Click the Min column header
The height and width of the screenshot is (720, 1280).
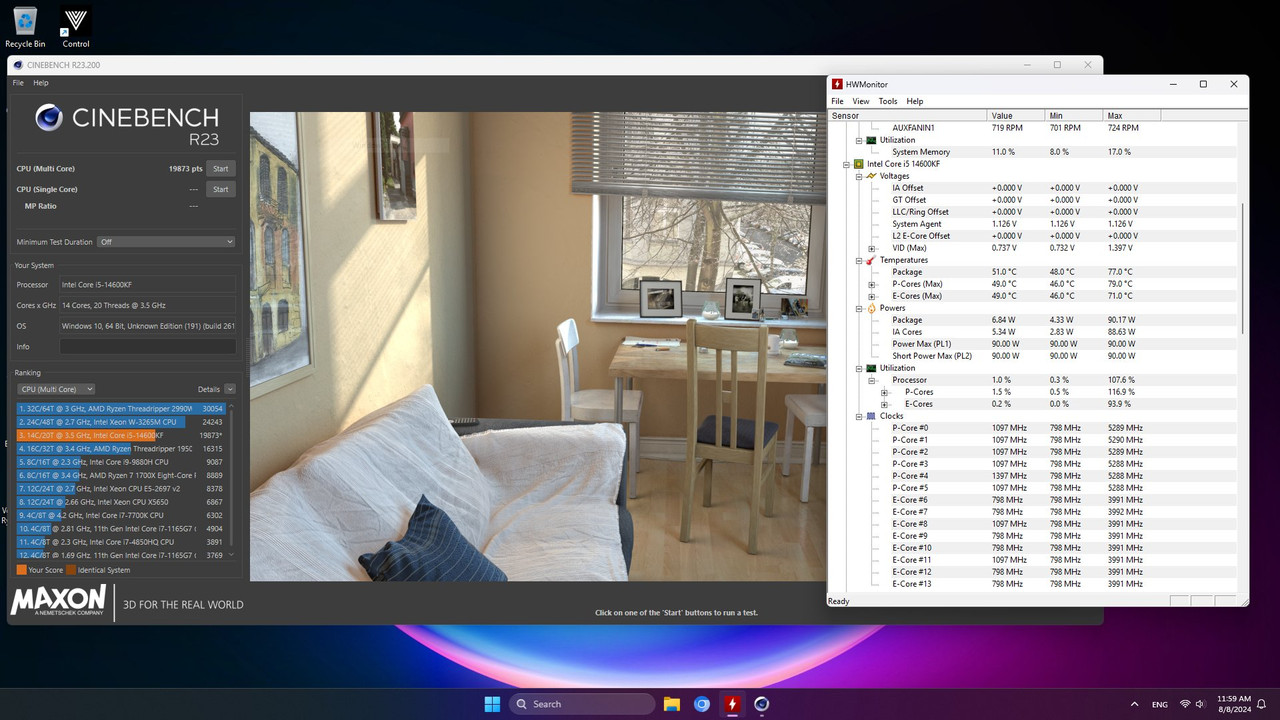[x=1073, y=116]
